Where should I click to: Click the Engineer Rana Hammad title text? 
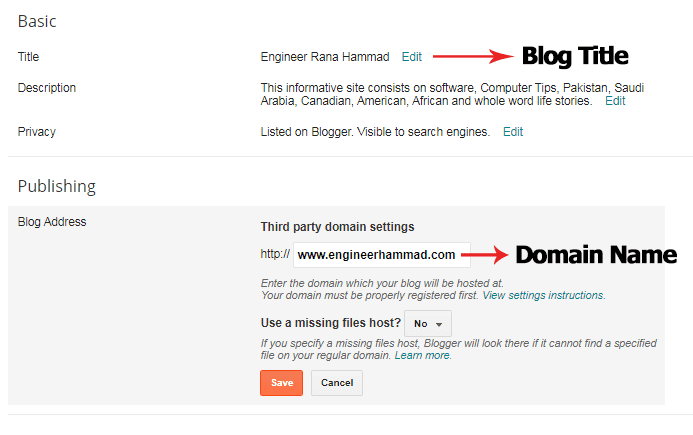click(325, 57)
